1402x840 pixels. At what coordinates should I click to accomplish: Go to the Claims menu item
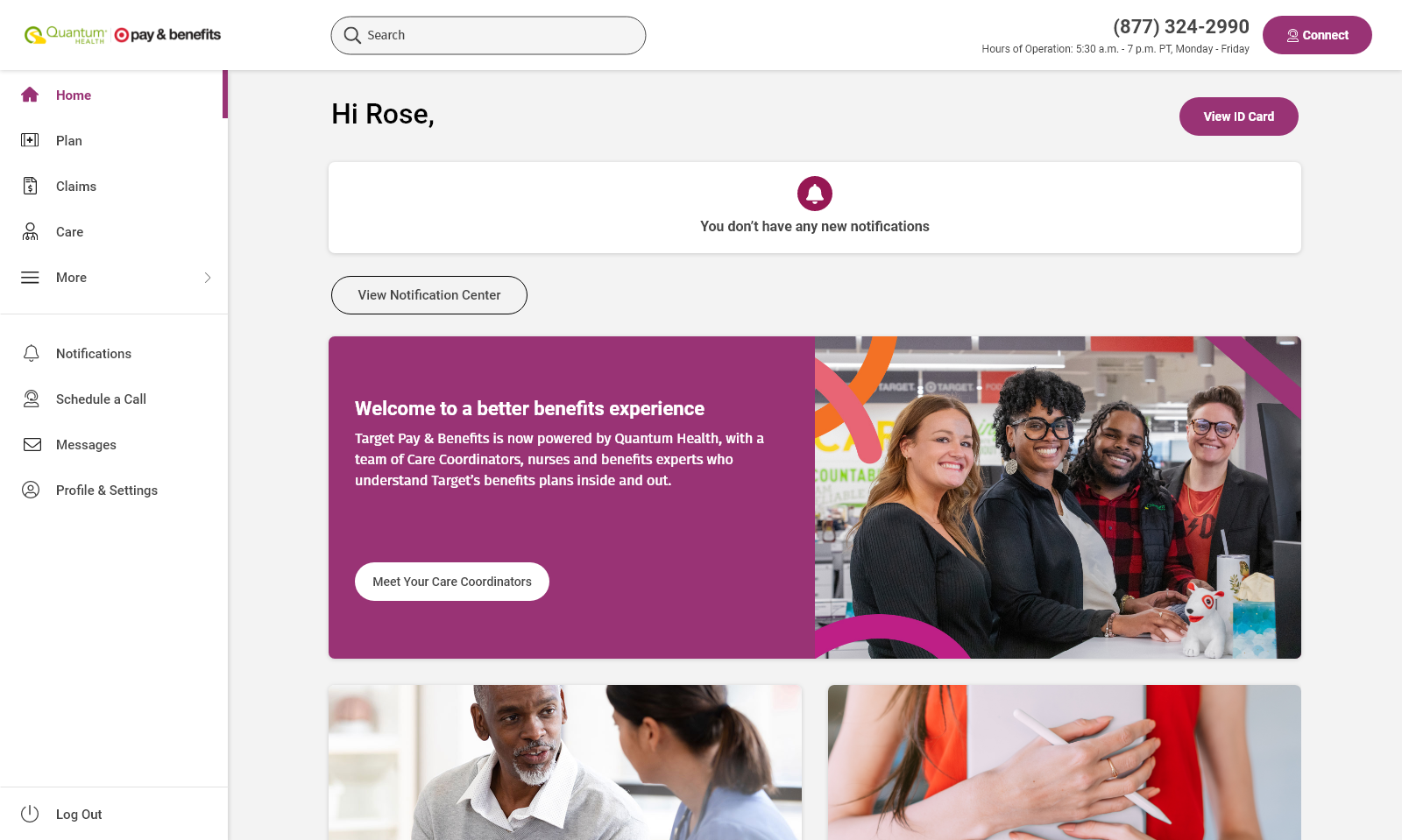coord(114,187)
